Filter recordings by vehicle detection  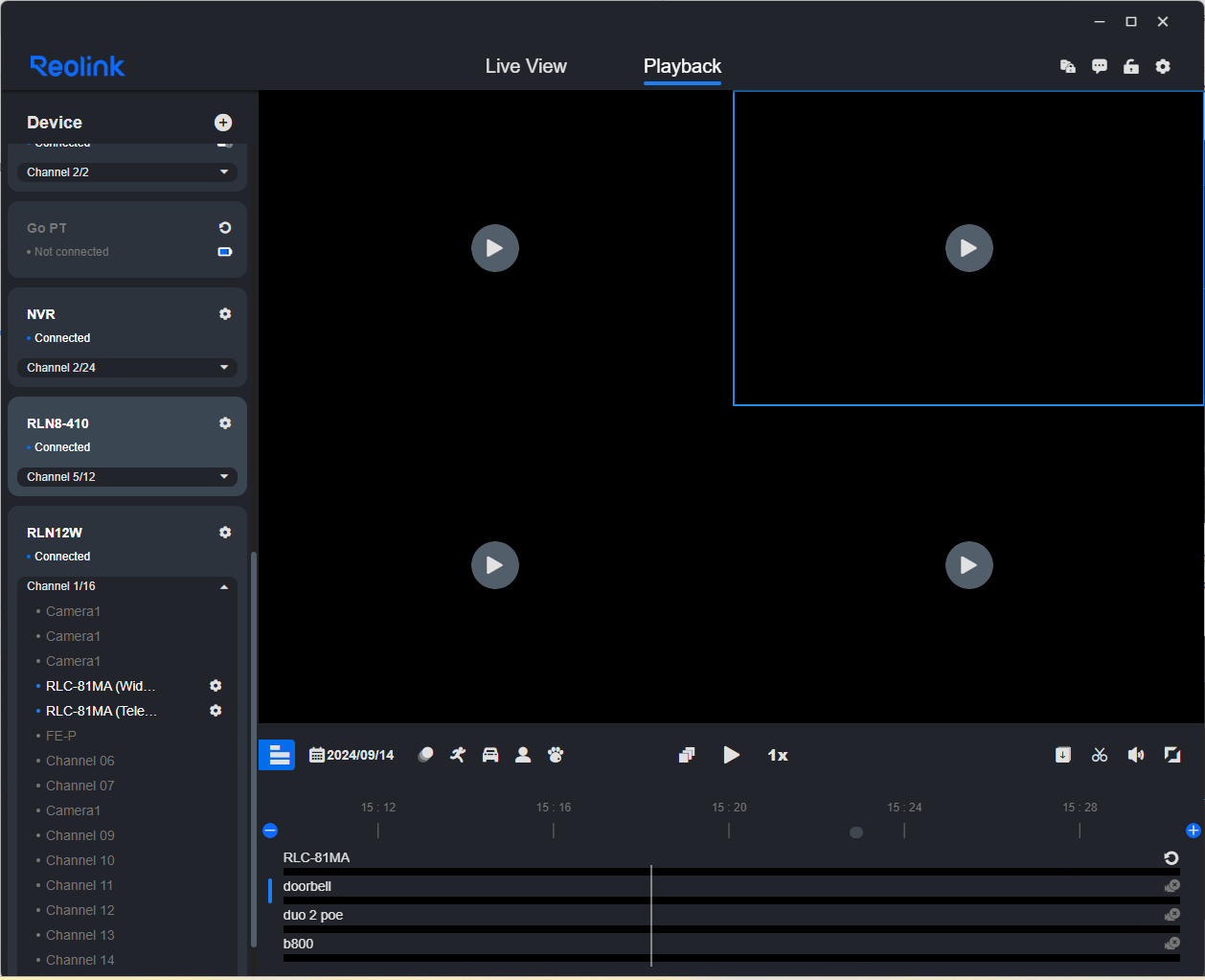[x=490, y=755]
